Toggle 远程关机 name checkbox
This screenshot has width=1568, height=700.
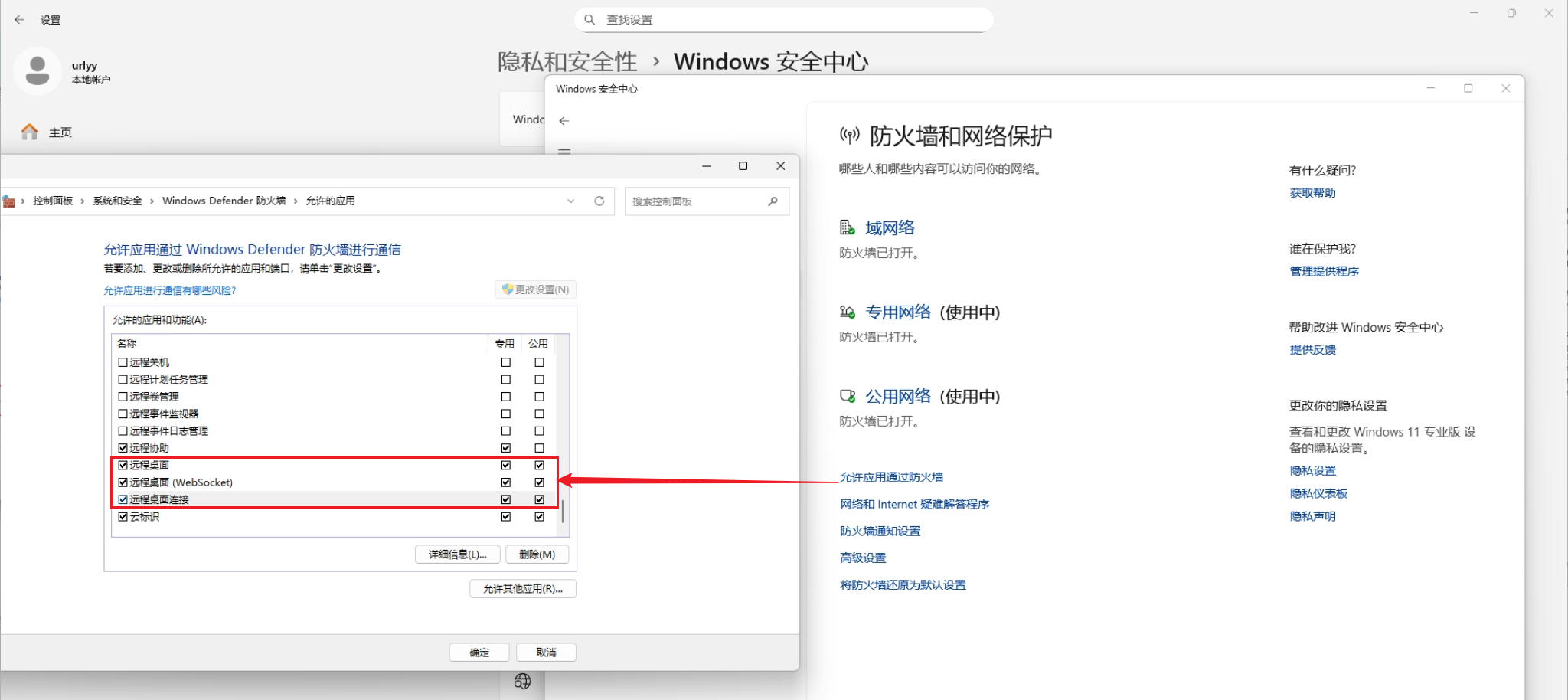pyautogui.click(x=122, y=362)
